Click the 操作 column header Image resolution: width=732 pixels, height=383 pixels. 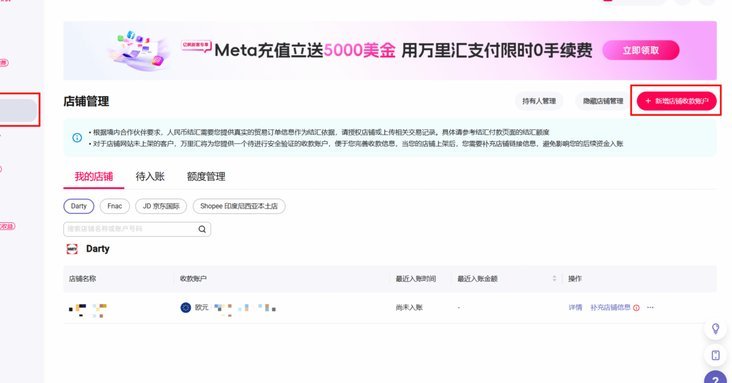[x=575, y=279]
